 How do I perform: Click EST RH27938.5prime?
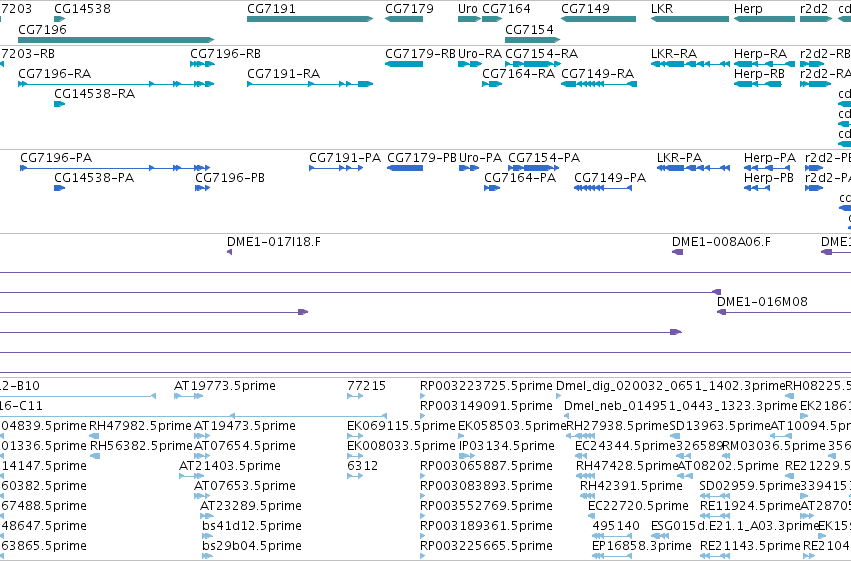coord(618,426)
